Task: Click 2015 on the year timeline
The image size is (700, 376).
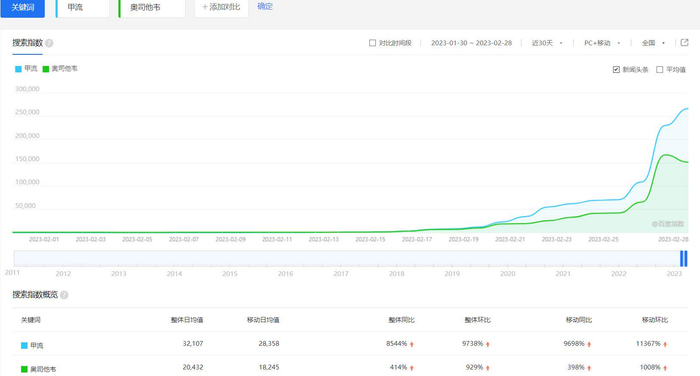Action: click(230, 274)
